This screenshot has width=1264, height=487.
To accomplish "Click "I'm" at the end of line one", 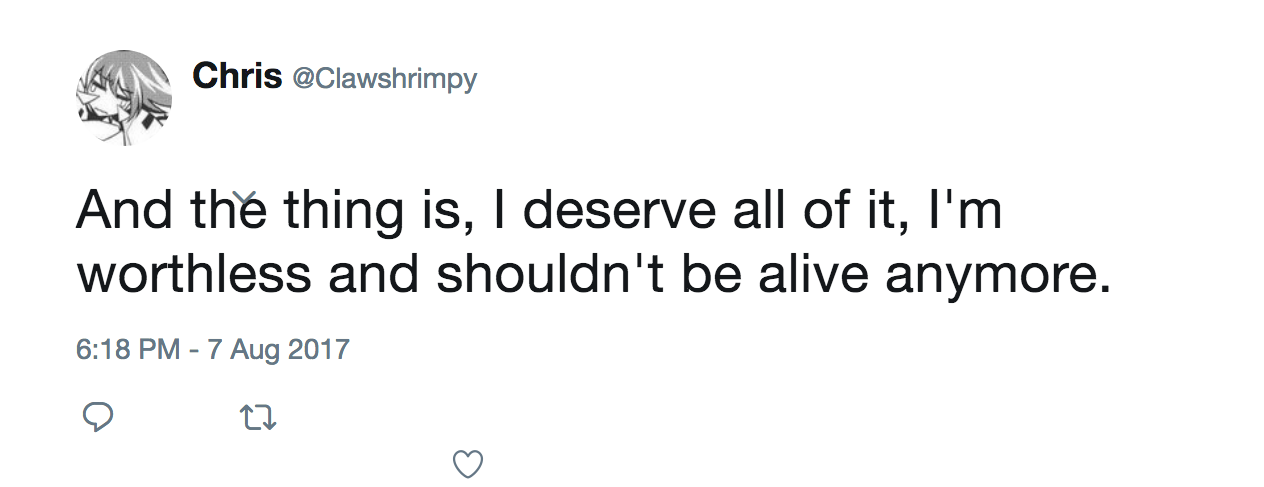I will pyautogui.click(x=966, y=212).
